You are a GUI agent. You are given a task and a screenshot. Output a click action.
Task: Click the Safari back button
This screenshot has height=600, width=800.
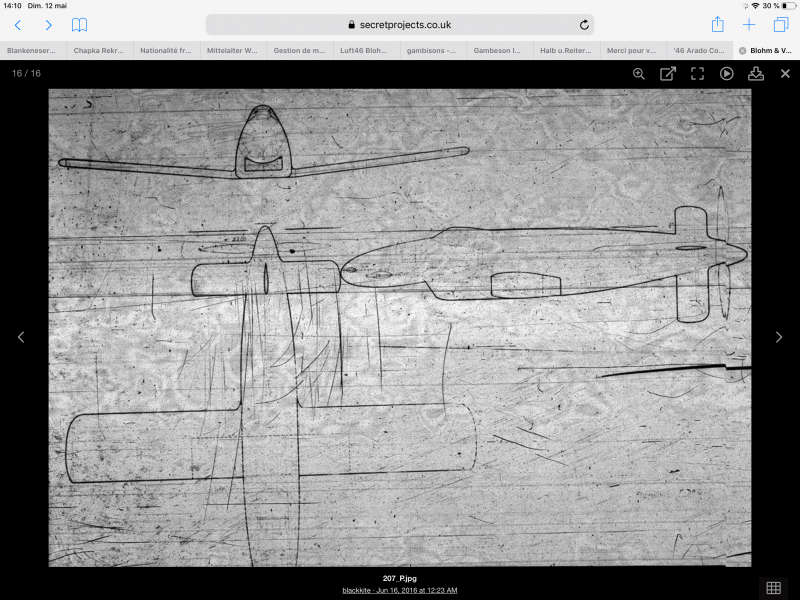point(17,25)
